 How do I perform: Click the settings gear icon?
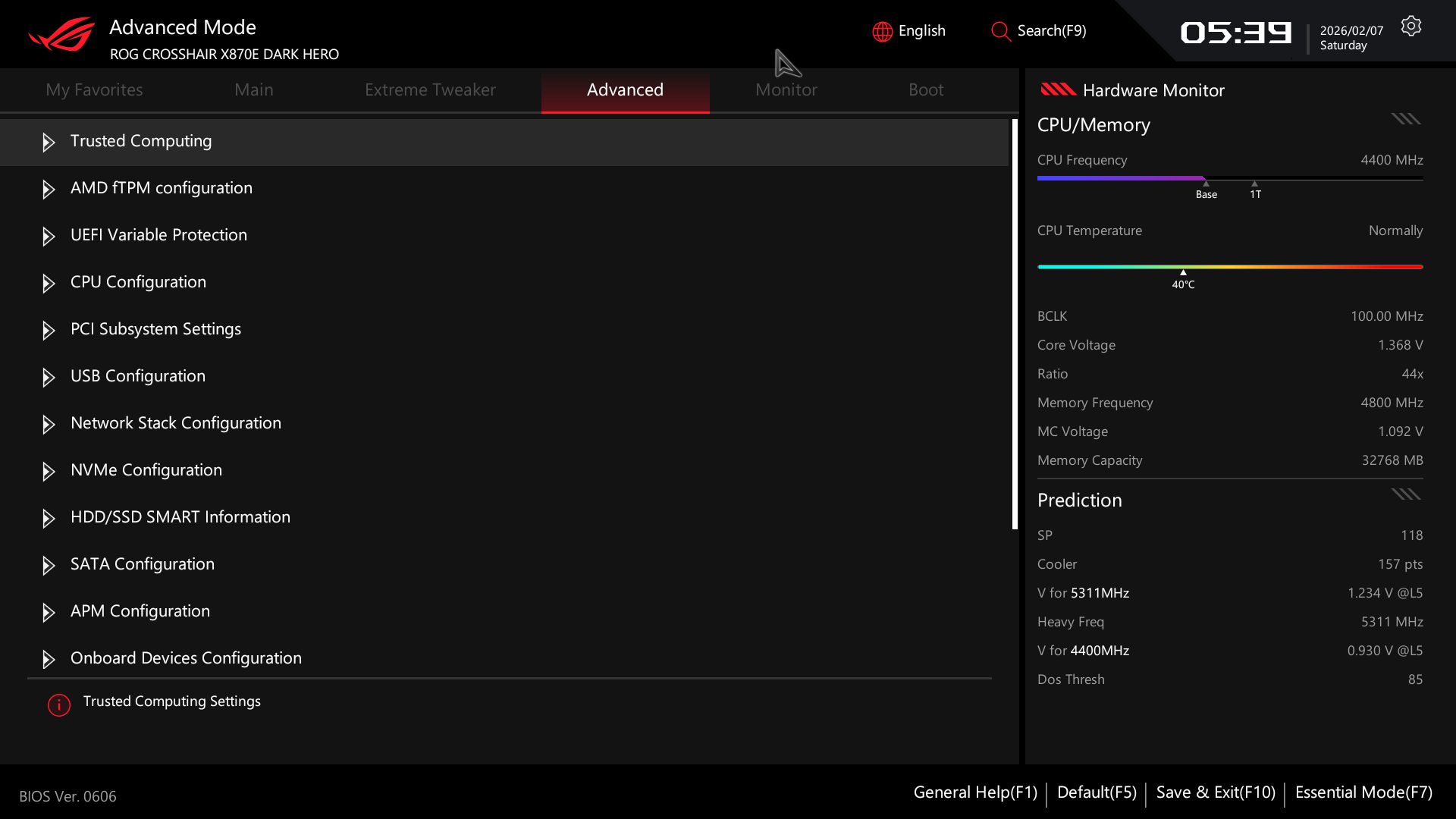click(1410, 27)
